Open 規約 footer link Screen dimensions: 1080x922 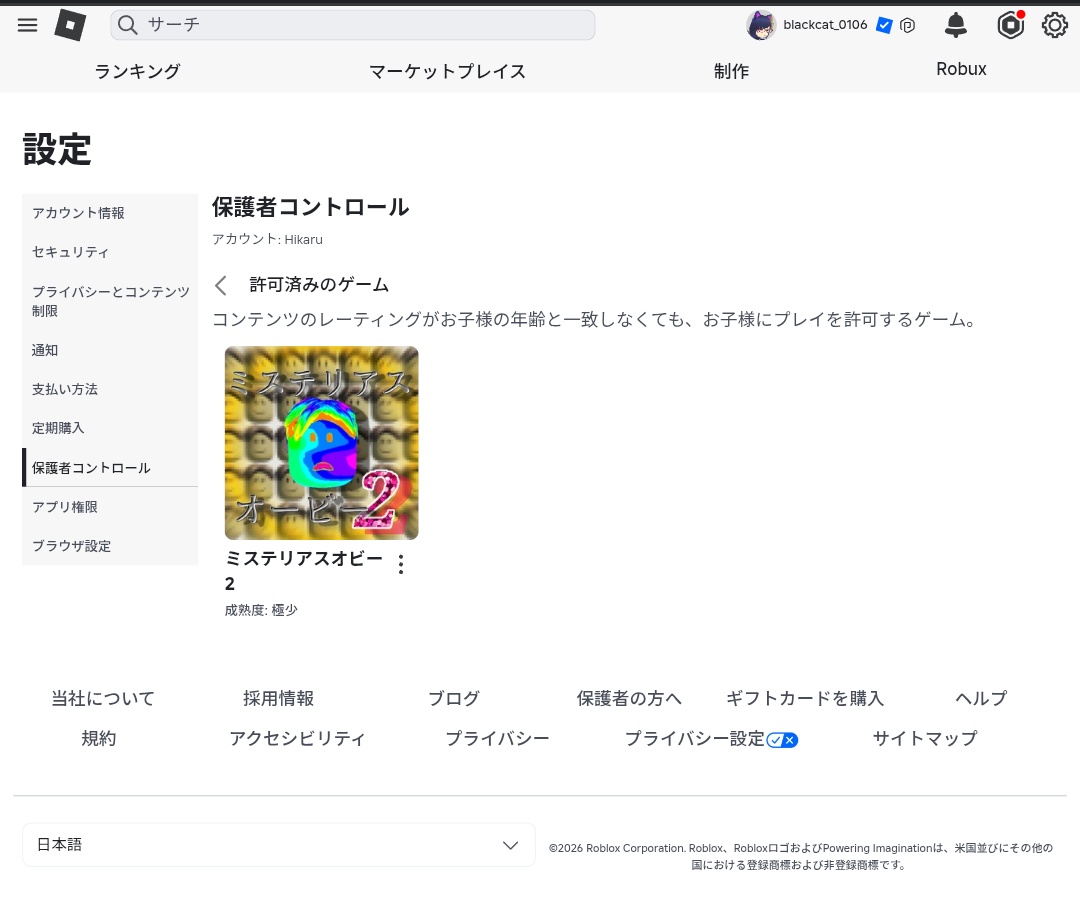click(98, 738)
